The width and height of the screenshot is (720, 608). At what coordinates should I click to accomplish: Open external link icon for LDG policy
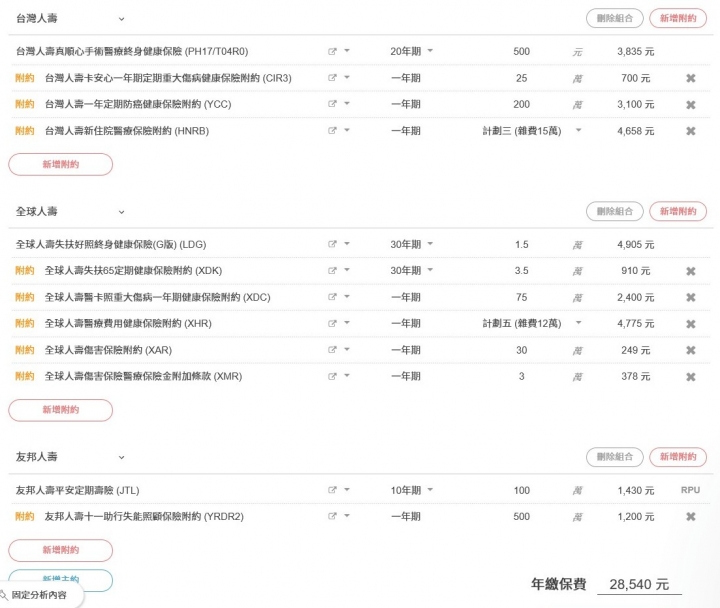click(332, 244)
